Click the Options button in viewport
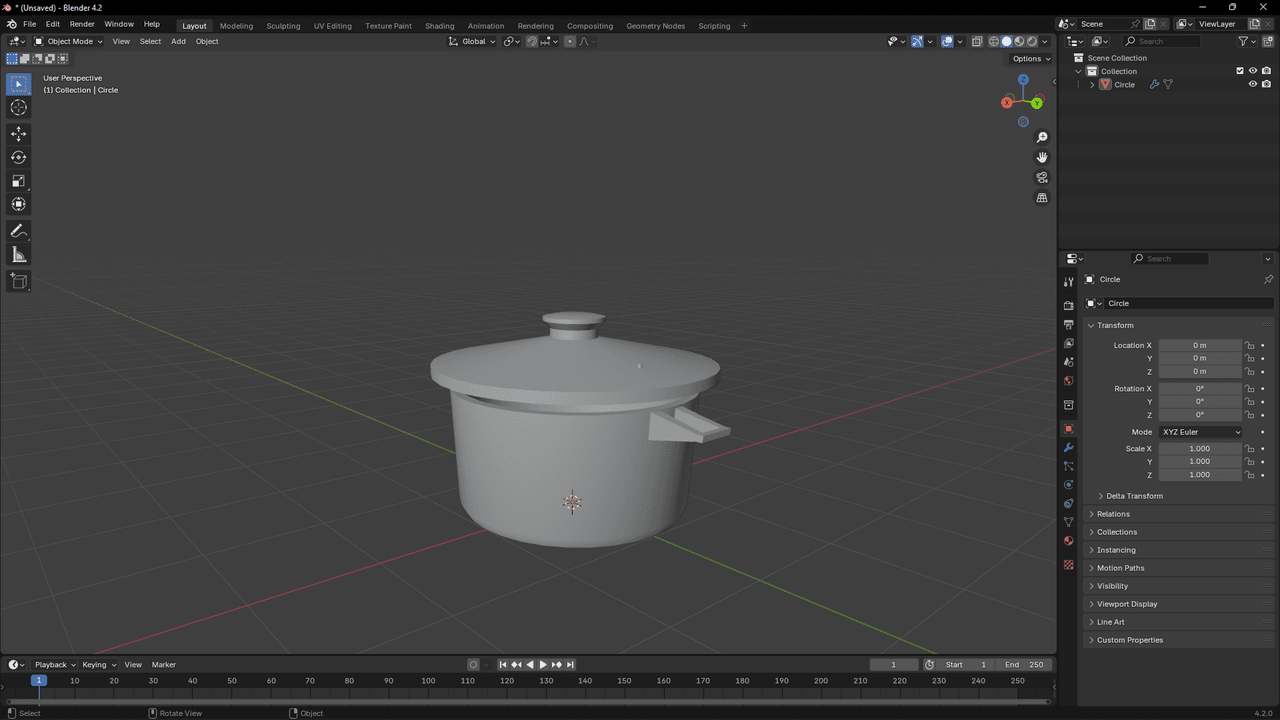Screen dimensions: 1280x720 click(1031, 59)
